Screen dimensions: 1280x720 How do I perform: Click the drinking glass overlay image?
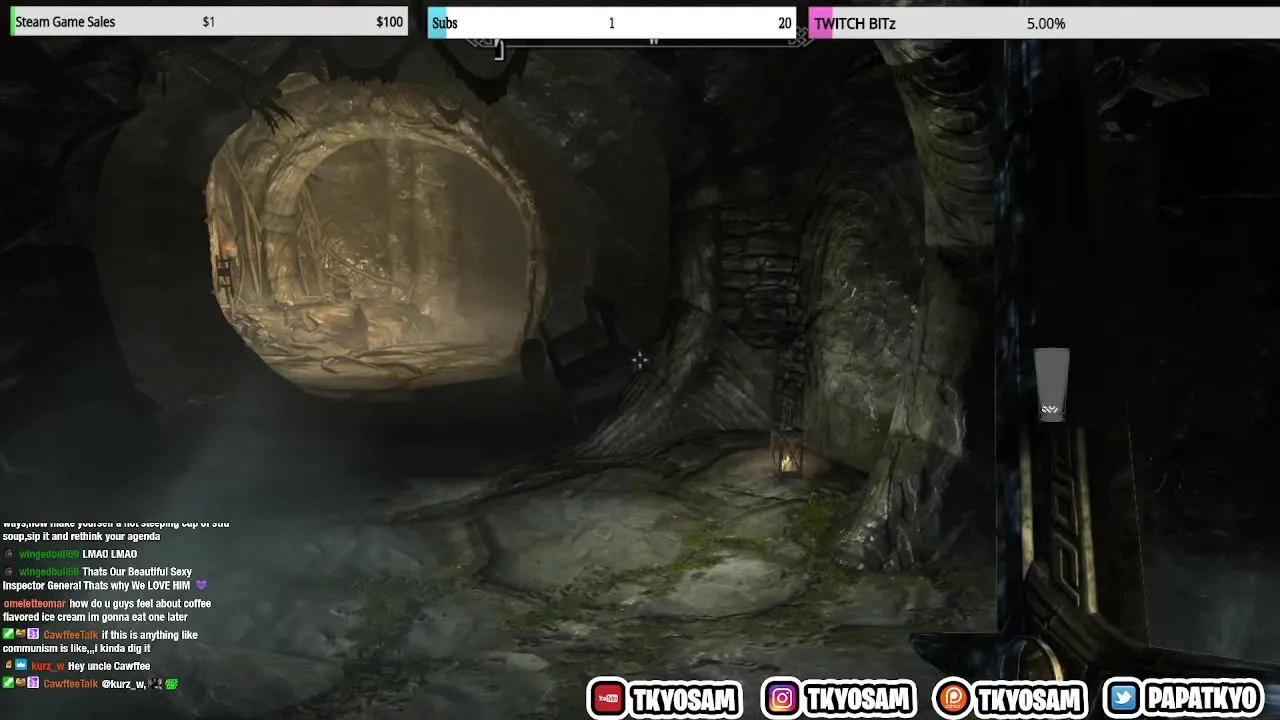1051,385
